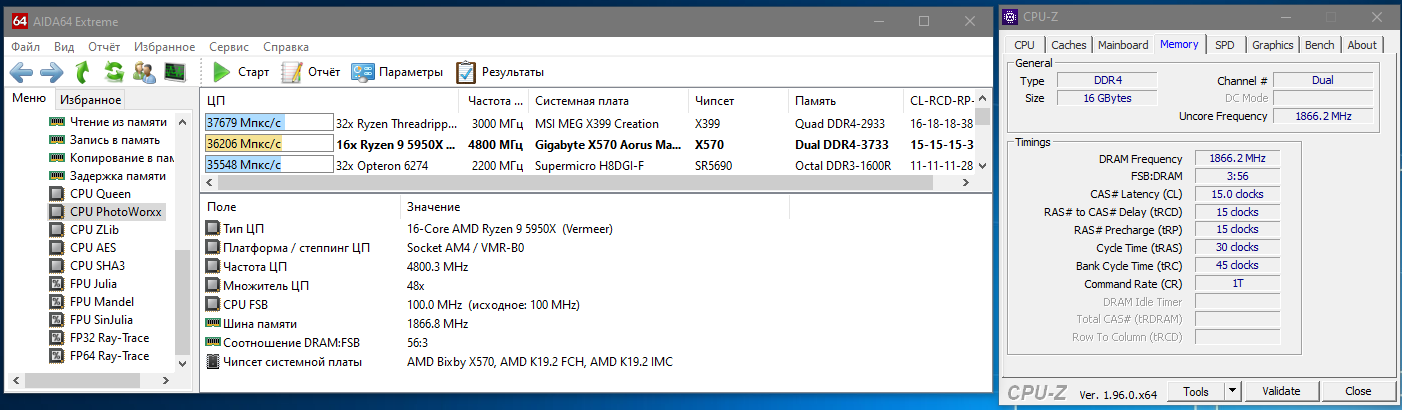This screenshot has width=1402, height=410.
Task: Switch to the SPD tab in CPU-Z
Action: point(1224,45)
